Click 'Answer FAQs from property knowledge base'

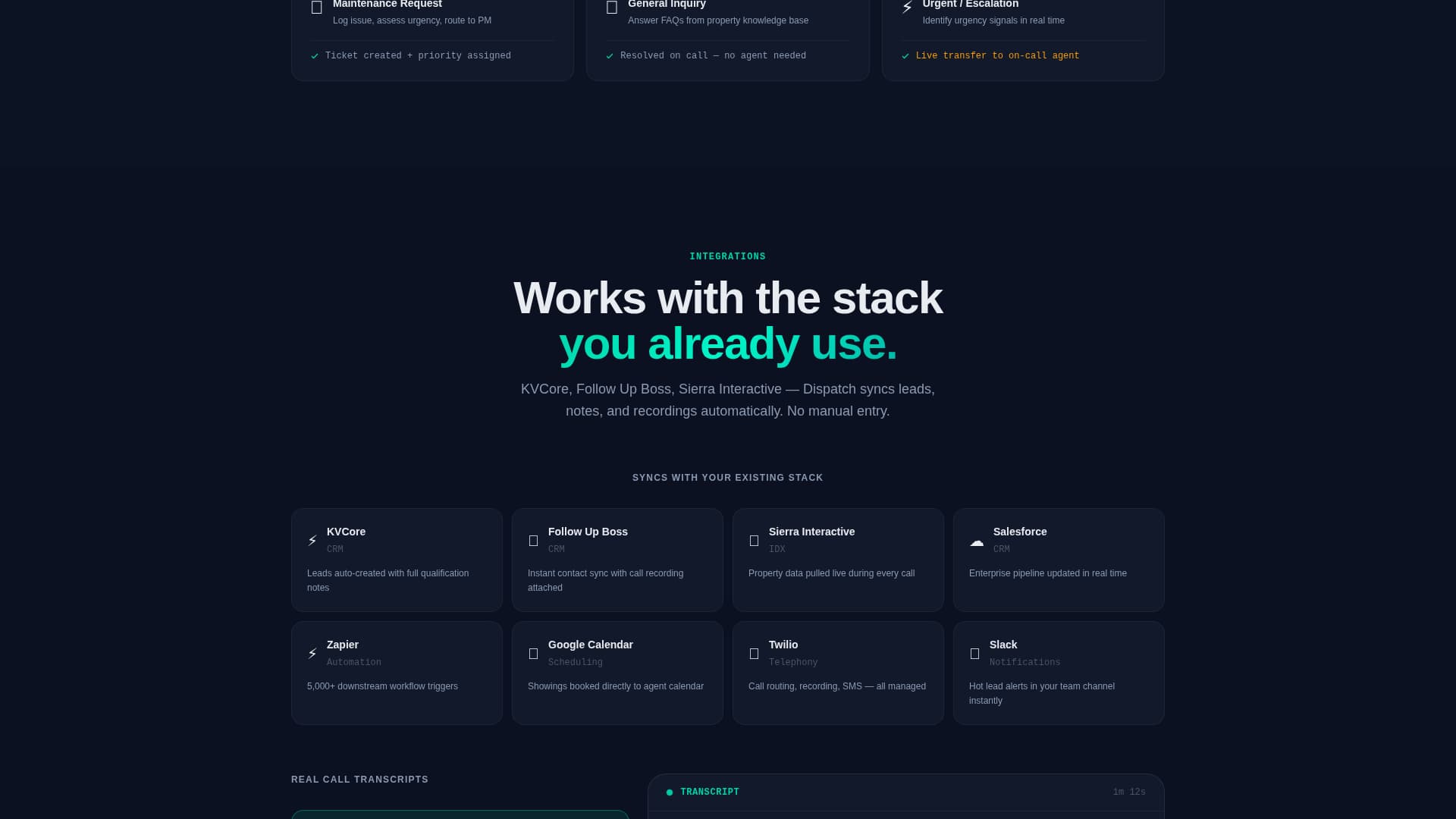pos(718,20)
